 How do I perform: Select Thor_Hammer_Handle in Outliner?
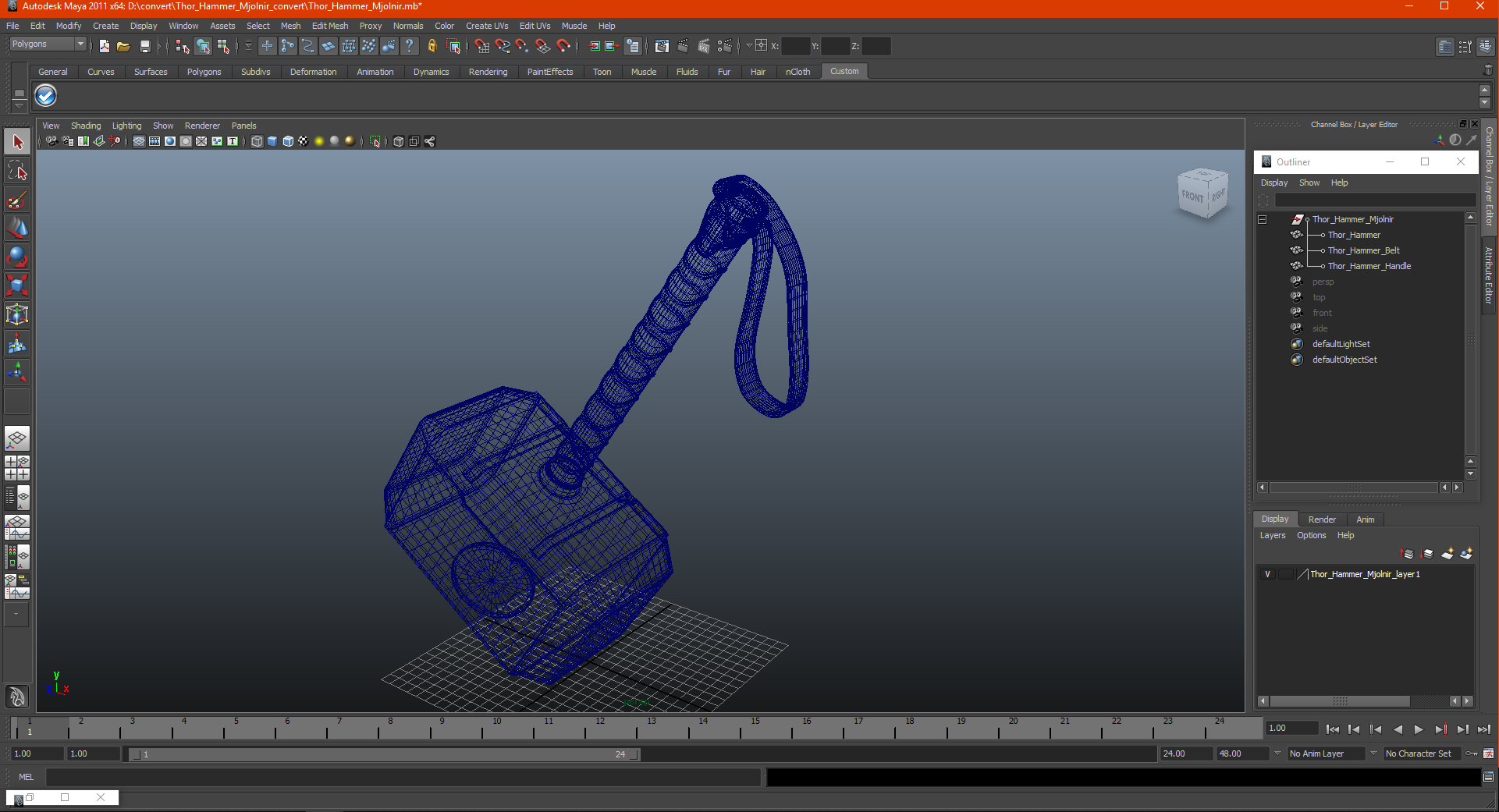click(x=1369, y=266)
